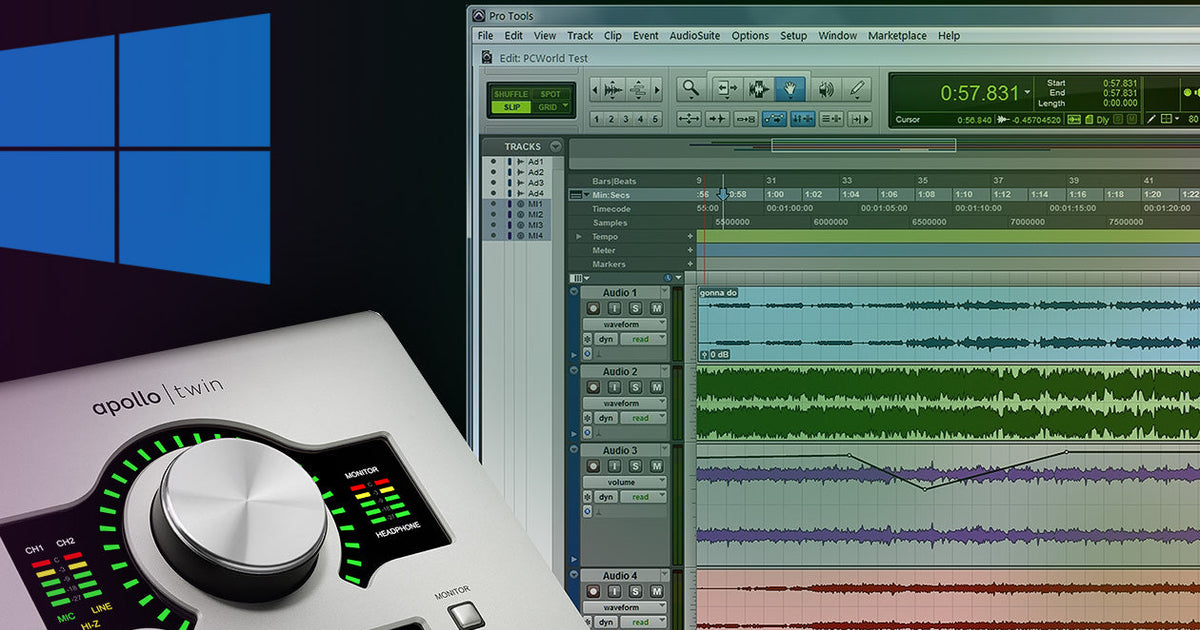Image resolution: width=1200 pixels, height=630 pixels.
Task: Enable Shuffle edit mode
Action: 511,94
